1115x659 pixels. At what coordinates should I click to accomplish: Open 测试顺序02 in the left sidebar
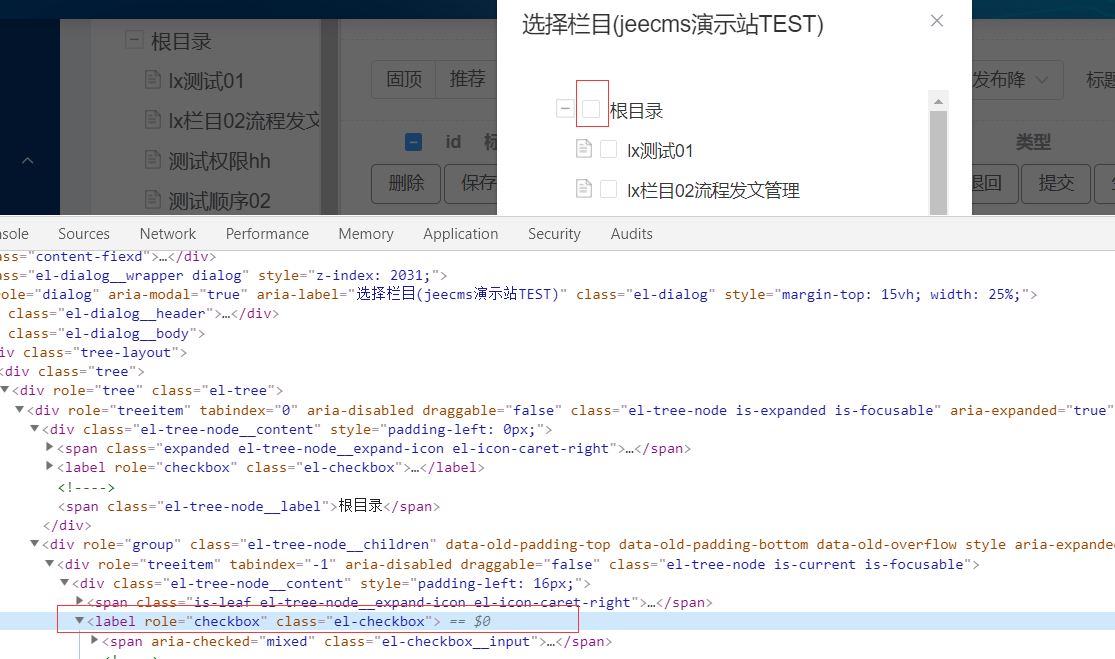(219, 201)
